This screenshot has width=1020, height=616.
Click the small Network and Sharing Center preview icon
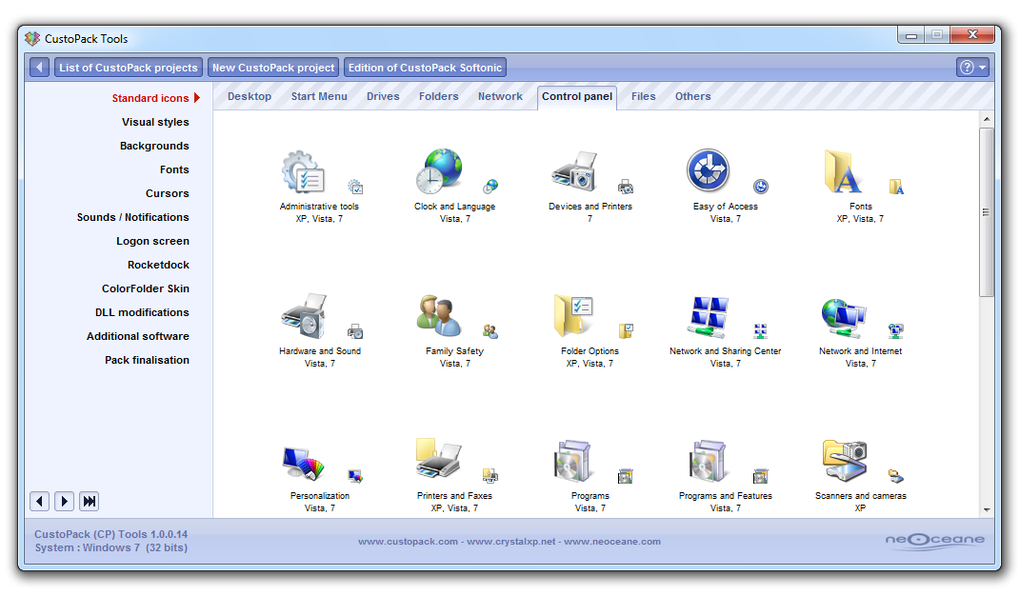pyautogui.click(x=760, y=331)
